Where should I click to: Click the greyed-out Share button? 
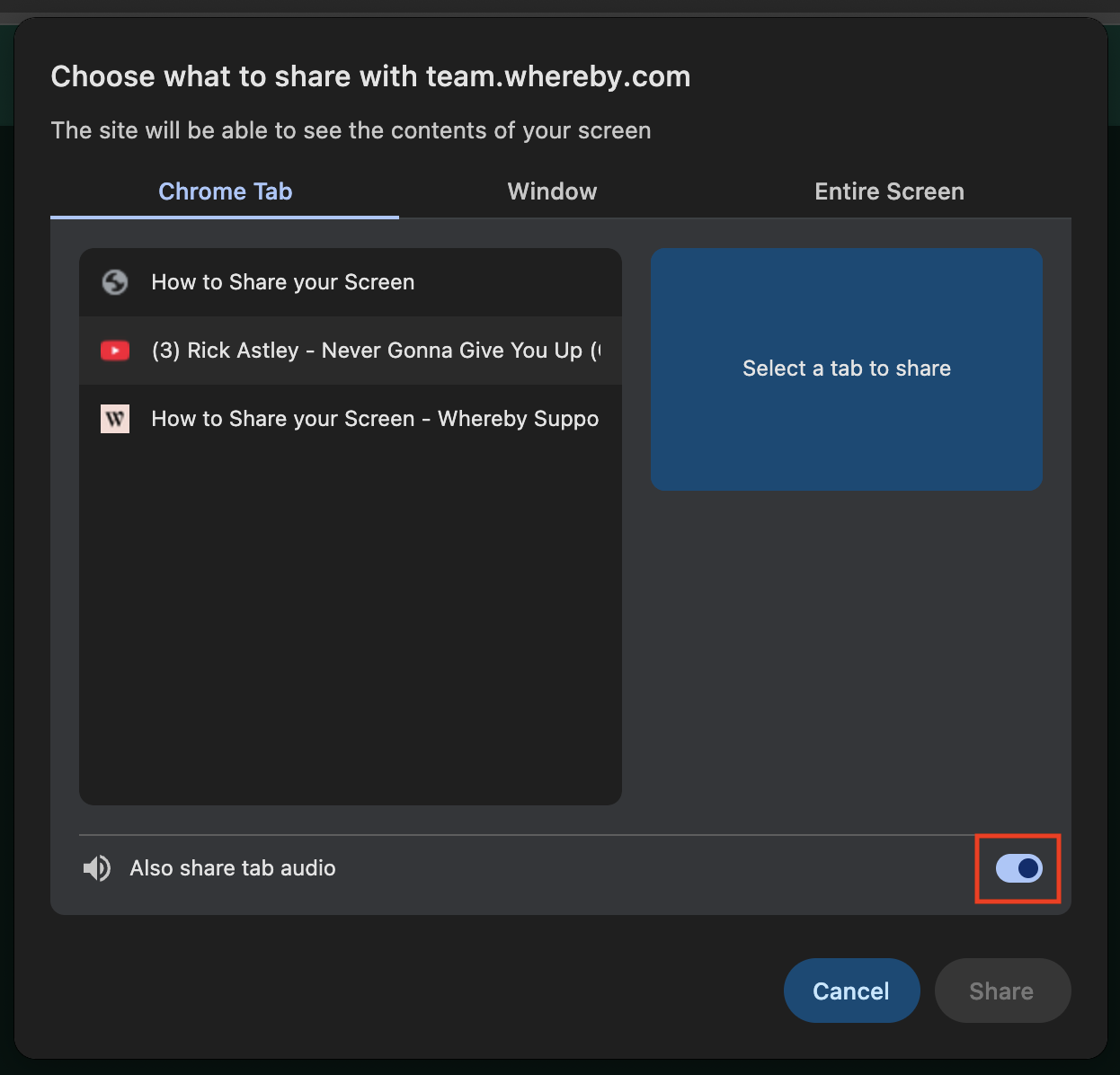tap(1002, 991)
